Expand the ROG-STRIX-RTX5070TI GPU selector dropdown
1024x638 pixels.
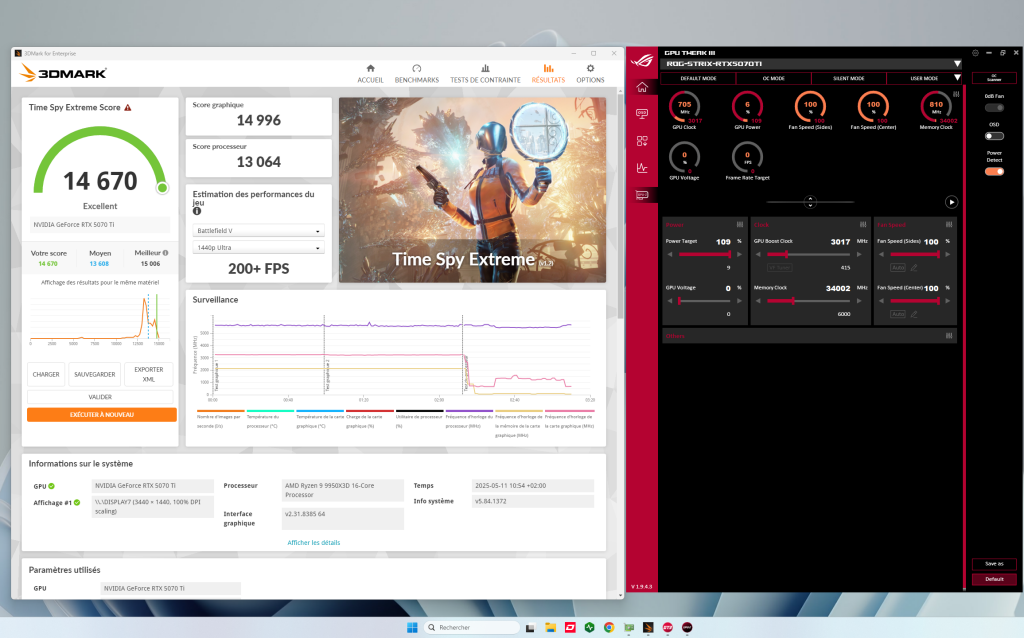[x=957, y=64]
